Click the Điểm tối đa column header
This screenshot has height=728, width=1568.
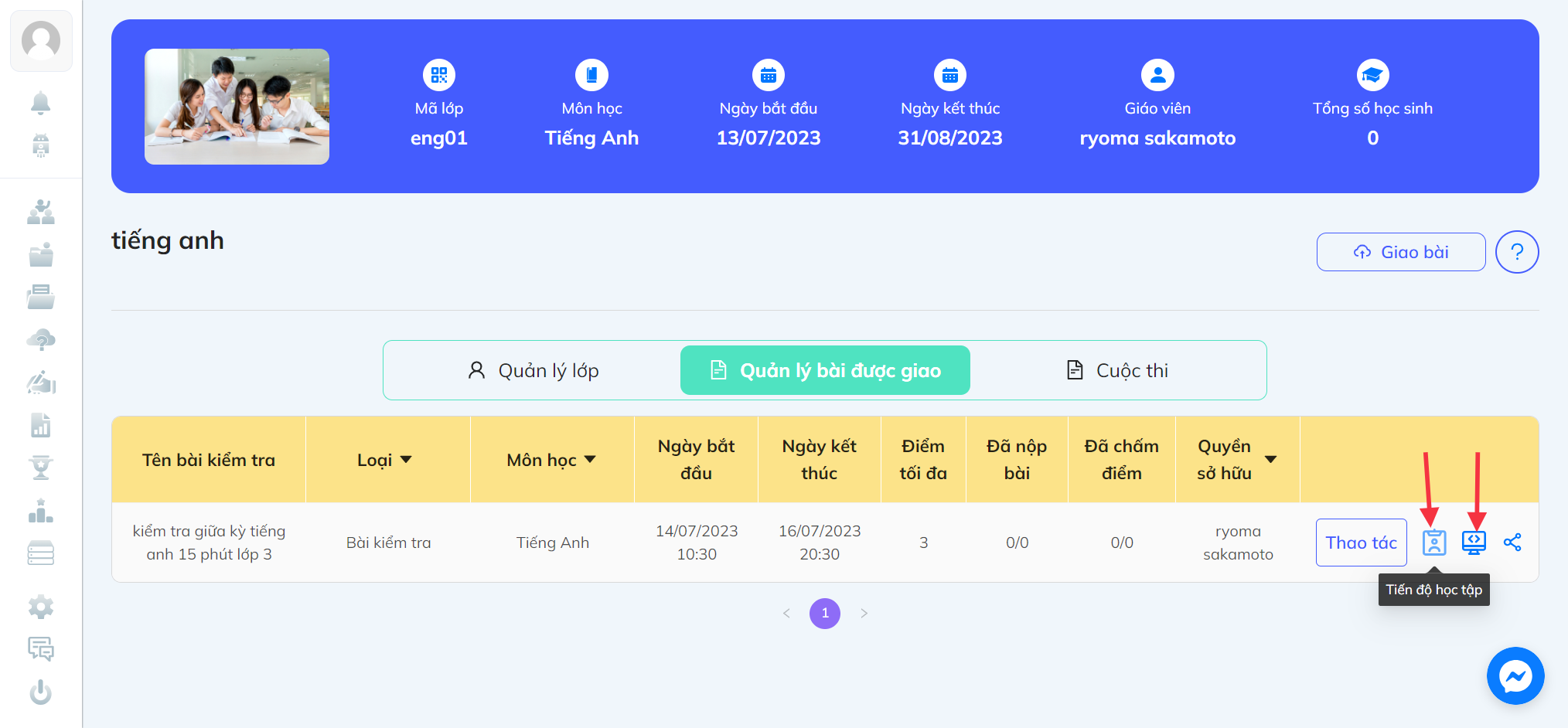coord(923,460)
